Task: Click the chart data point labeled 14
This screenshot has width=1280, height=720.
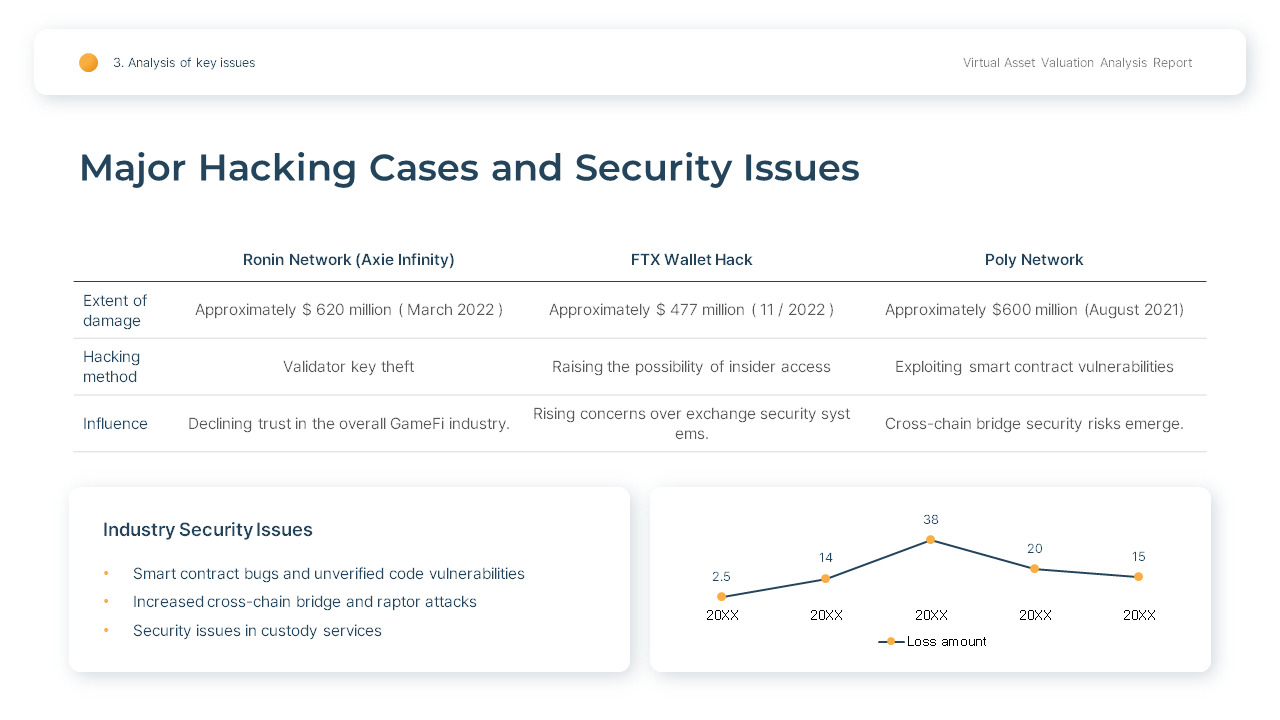Action: pyautogui.click(x=825, y=579)
